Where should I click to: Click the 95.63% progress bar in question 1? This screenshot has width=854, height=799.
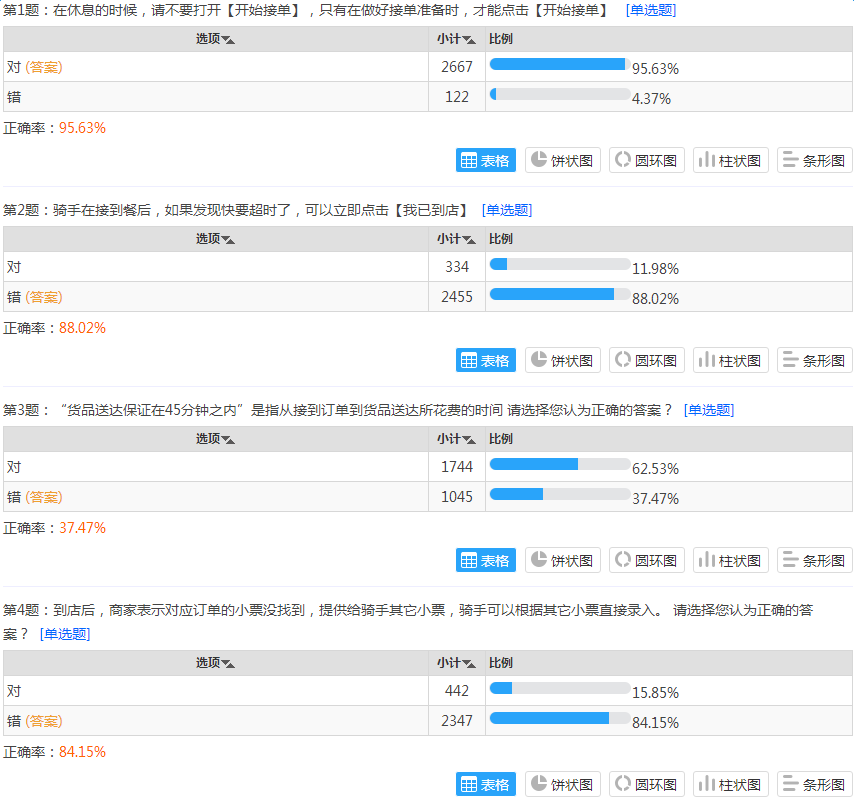pos(559,65)
